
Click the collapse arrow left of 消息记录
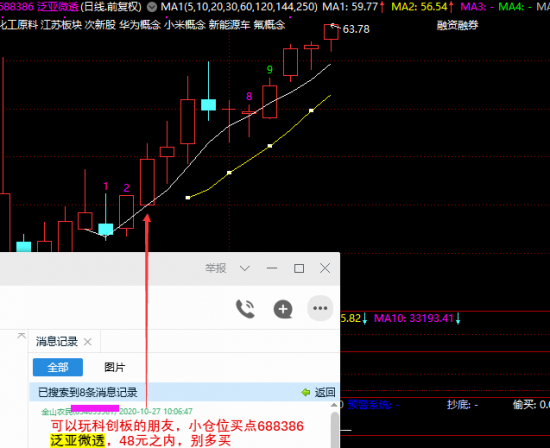(x=21, y=336)
